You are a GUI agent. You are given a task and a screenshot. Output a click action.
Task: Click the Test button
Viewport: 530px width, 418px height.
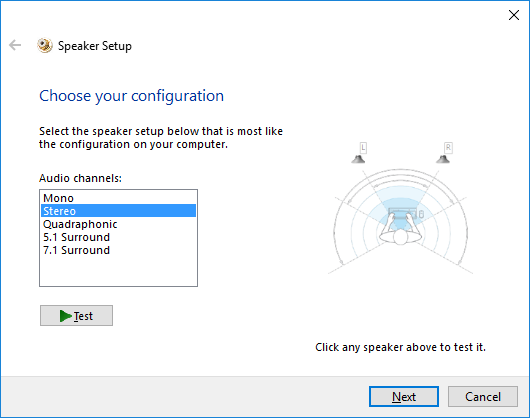(x=76, y=316)
